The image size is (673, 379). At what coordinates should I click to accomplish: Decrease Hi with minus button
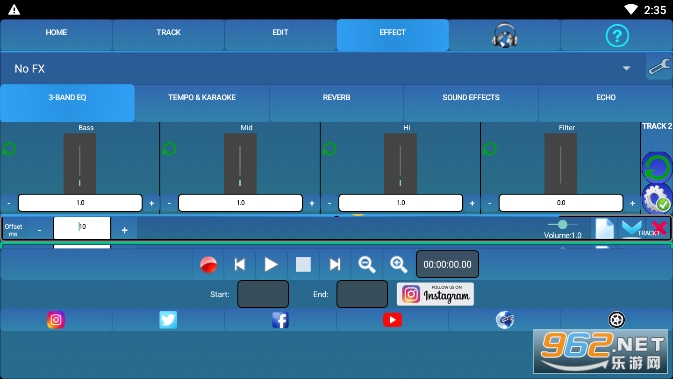[329, 203]
